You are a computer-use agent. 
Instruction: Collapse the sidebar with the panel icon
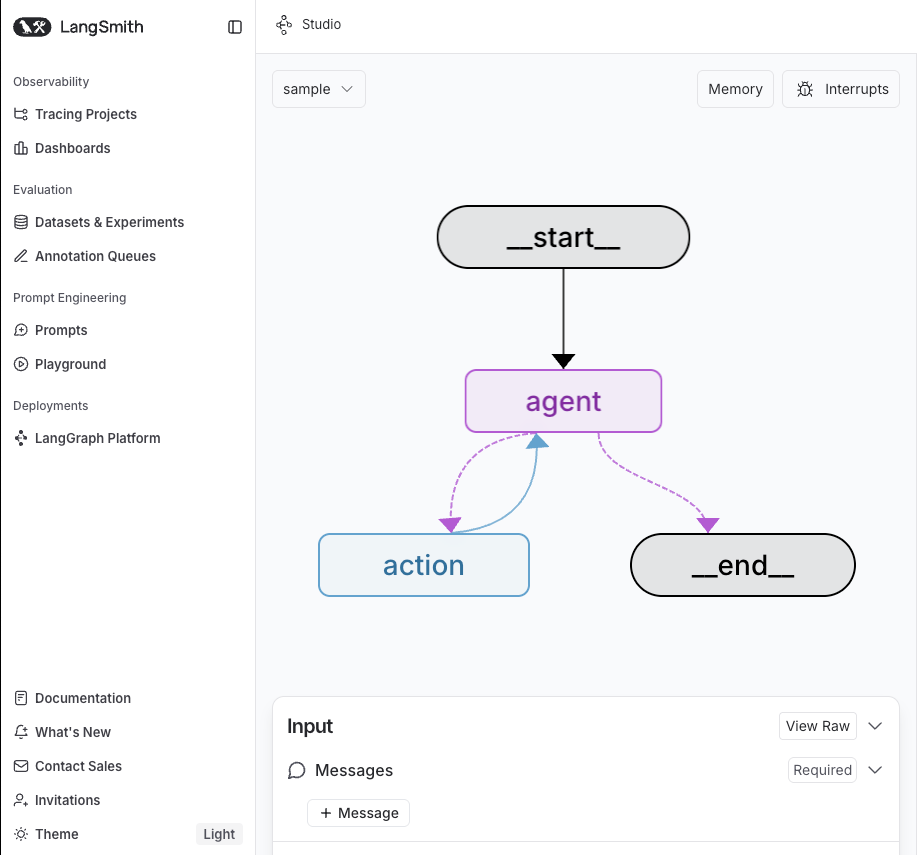[235, 27]
